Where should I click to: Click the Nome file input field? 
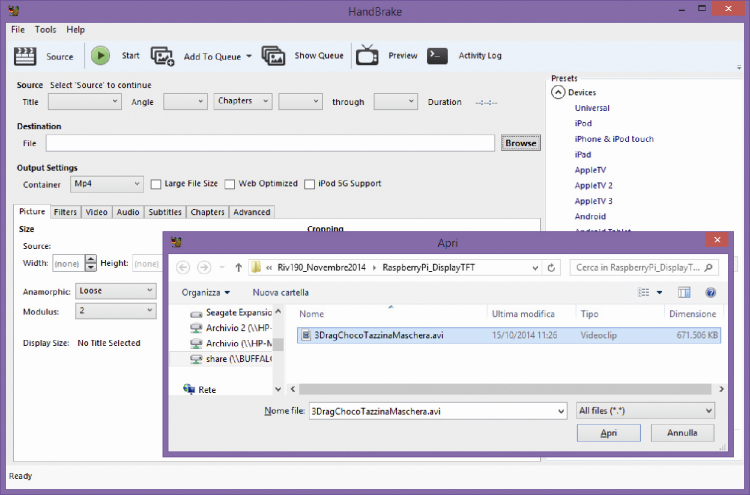(438, 411)
